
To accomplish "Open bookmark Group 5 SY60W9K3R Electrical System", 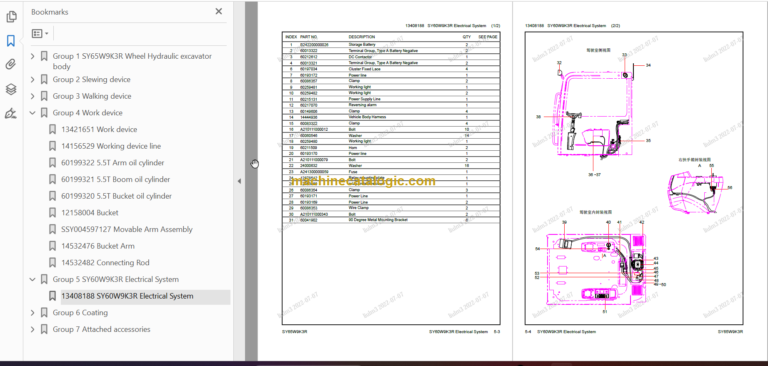I will [x=116, y=279].
